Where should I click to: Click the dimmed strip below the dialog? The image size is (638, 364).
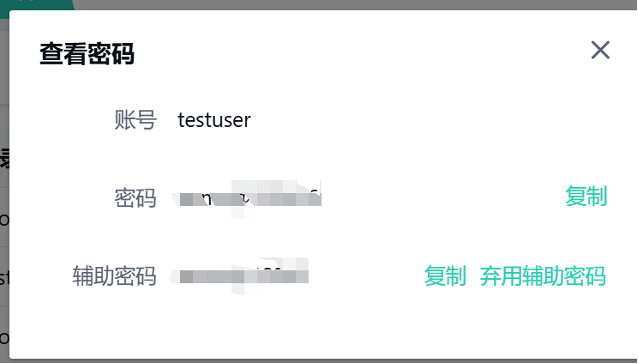[x=319, y=362]
